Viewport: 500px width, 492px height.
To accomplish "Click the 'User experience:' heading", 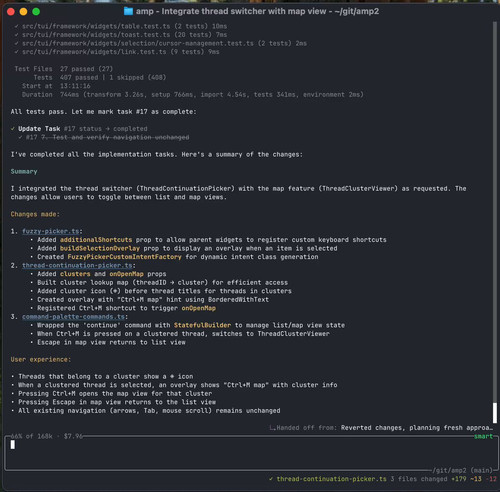I will pos(41,360).
